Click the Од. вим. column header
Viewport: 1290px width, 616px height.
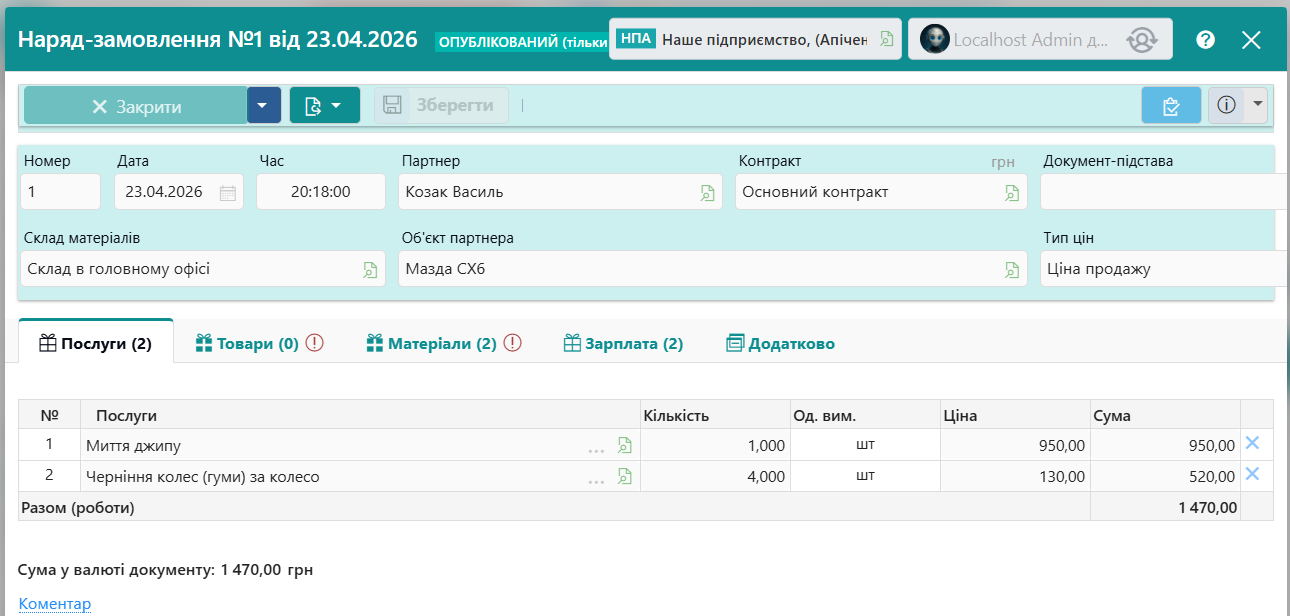pos(865,415)
